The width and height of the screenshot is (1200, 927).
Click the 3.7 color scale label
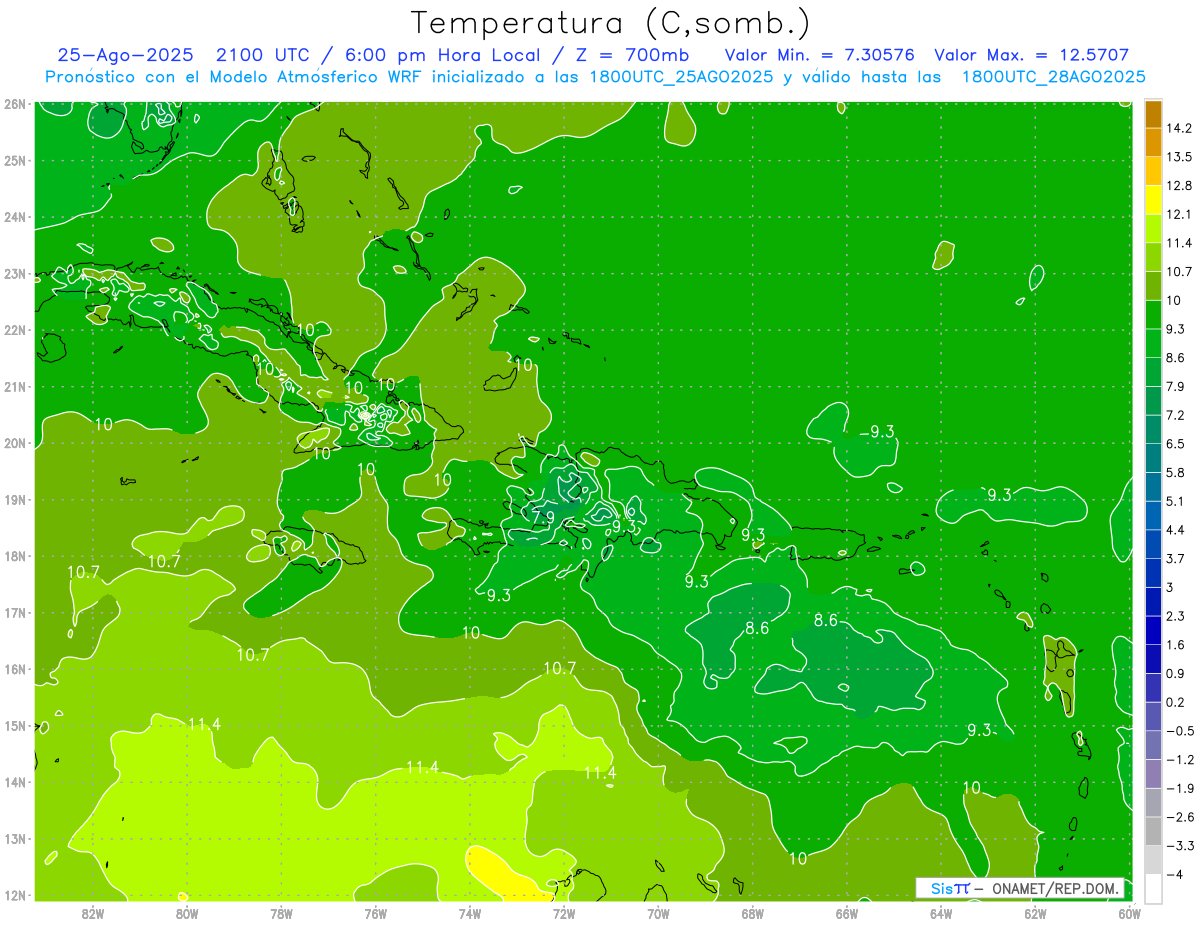pyautogui.click(x=1178, y=558)
